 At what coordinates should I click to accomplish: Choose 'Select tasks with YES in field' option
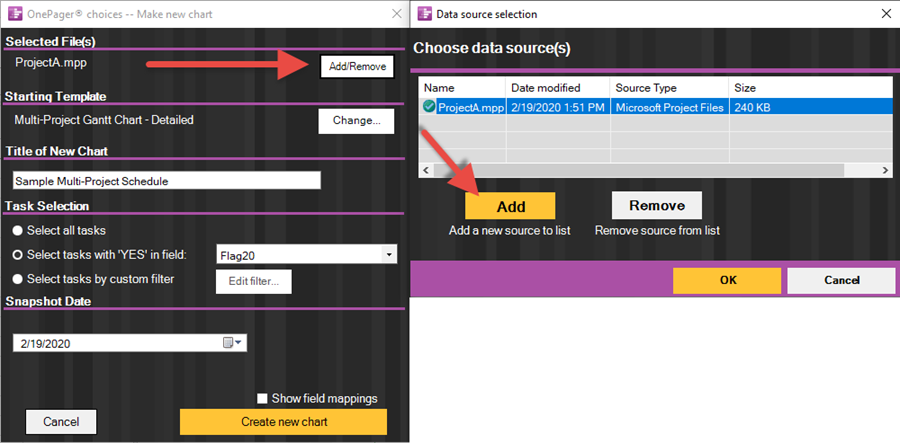18,255
